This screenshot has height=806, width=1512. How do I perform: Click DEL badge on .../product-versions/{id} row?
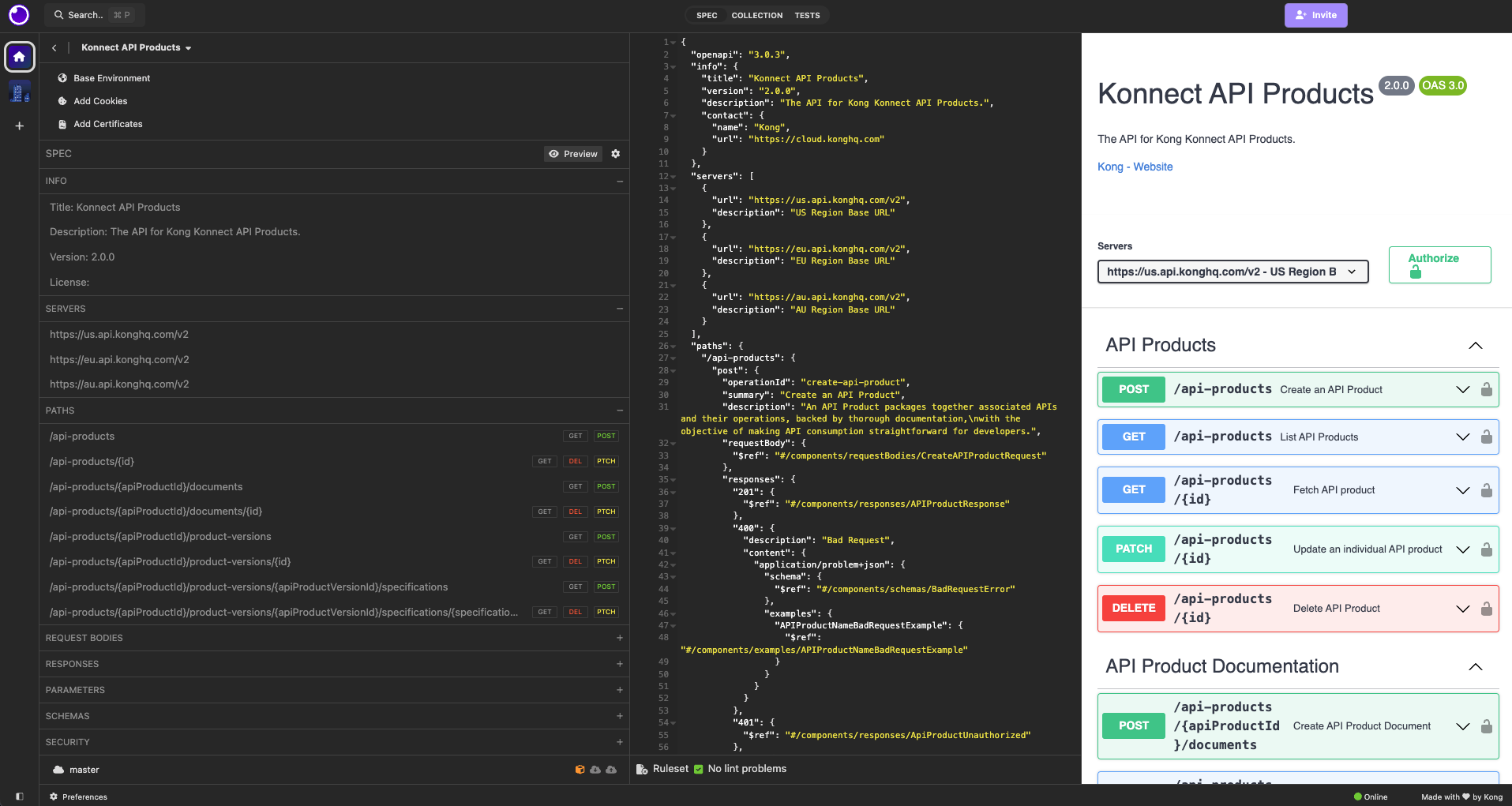[x=576, y=562]
